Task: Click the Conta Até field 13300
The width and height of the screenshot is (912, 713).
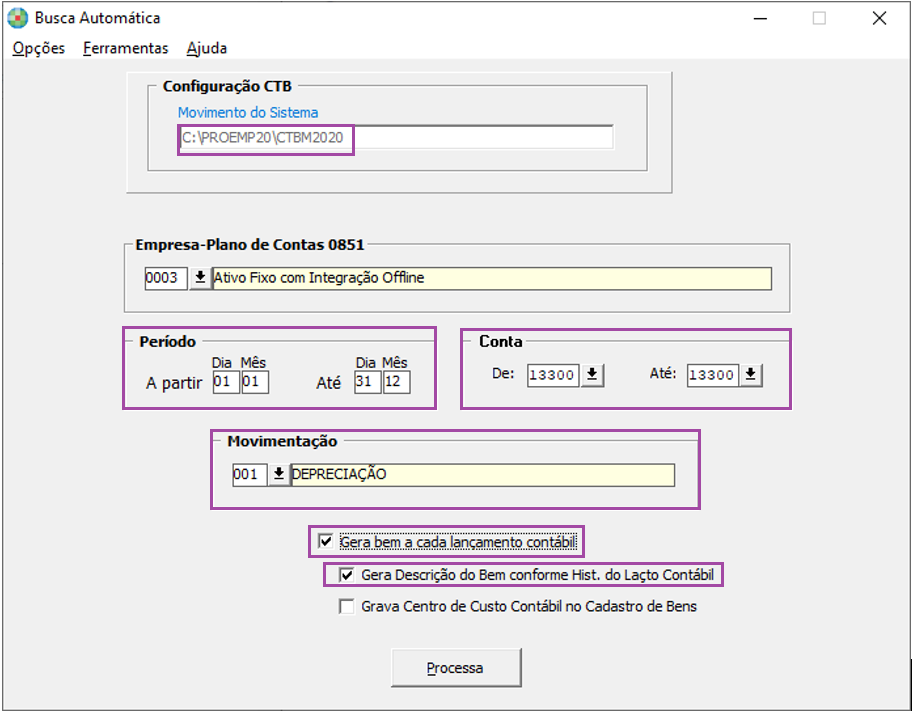Action: [712, 375]
